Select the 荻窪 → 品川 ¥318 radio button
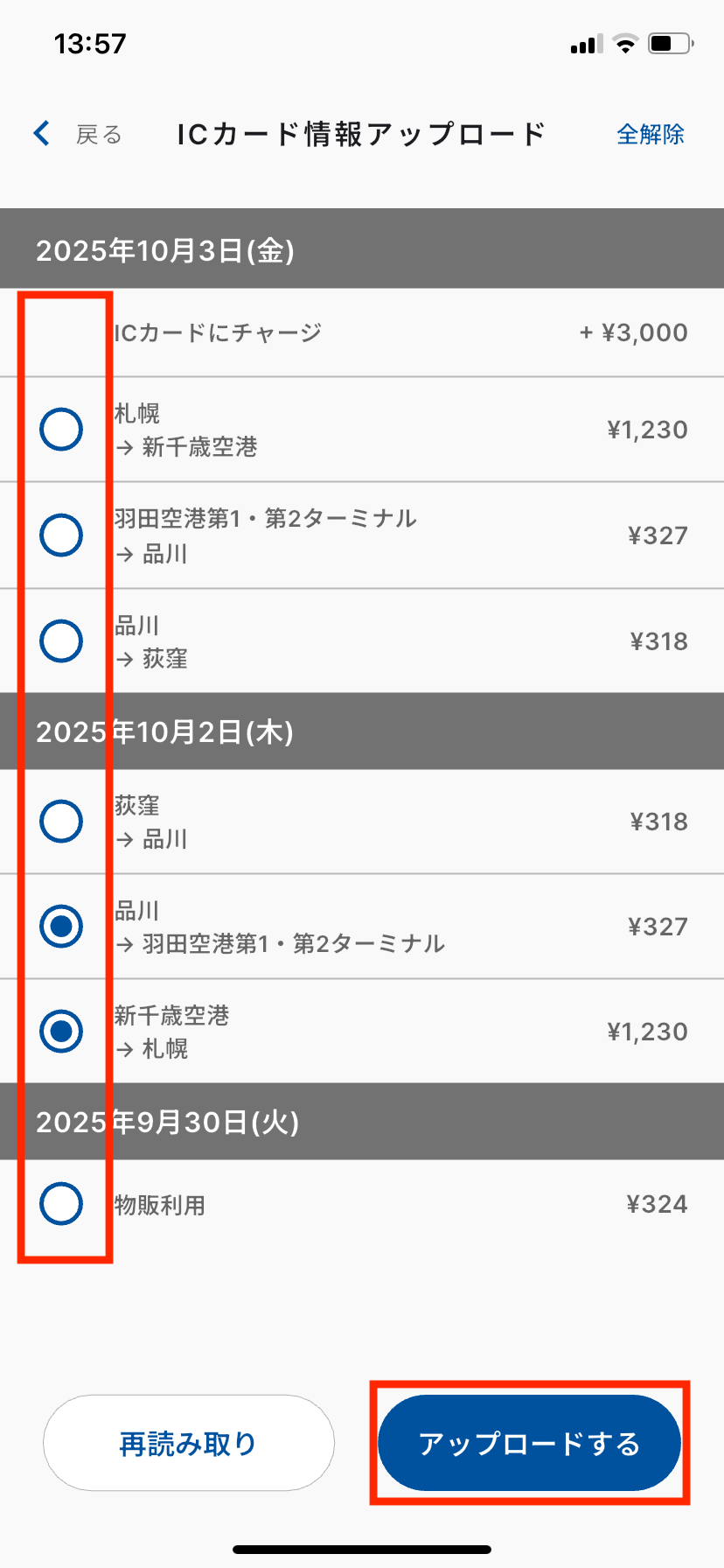The width and height of the screenshot is (724, 1568). pos(61,822)
